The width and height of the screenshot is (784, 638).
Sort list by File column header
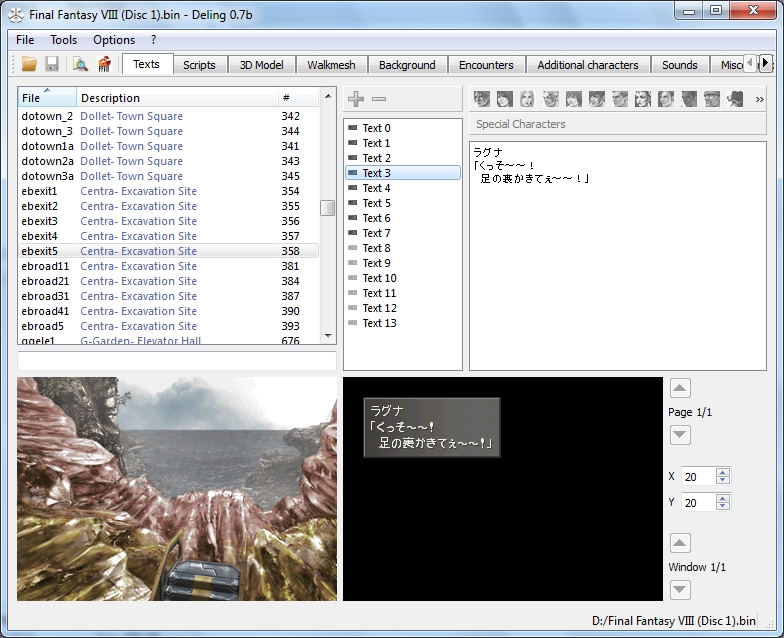click(x=47, y=98)
